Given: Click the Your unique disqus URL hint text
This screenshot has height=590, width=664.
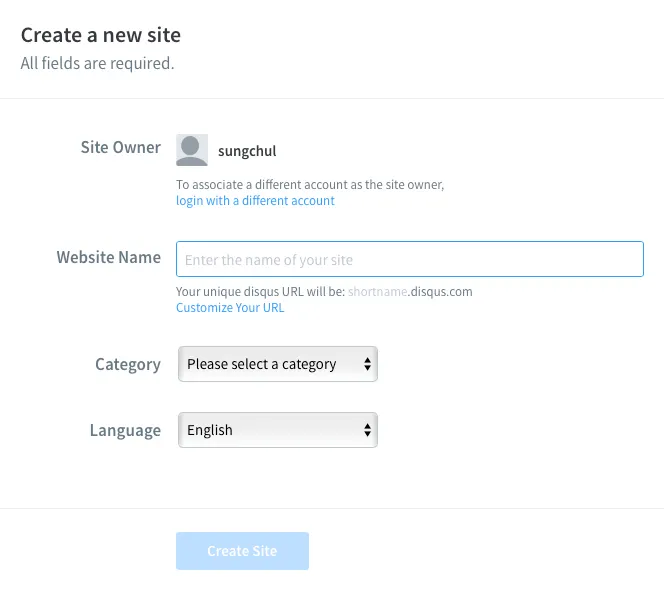Looking at the screenshot, I should click(x=260, y=292).
